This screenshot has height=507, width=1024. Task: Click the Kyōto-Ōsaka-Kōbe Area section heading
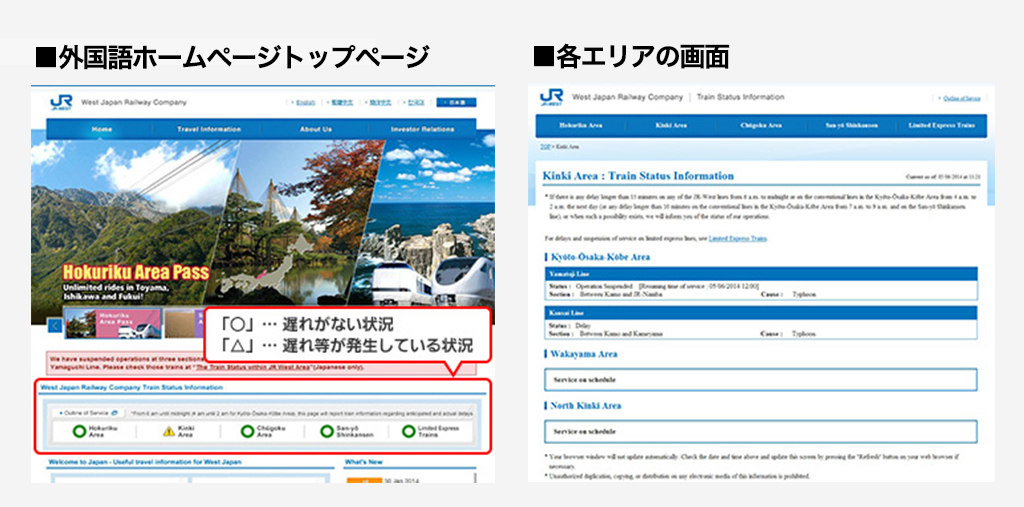(x=600, y=257)
